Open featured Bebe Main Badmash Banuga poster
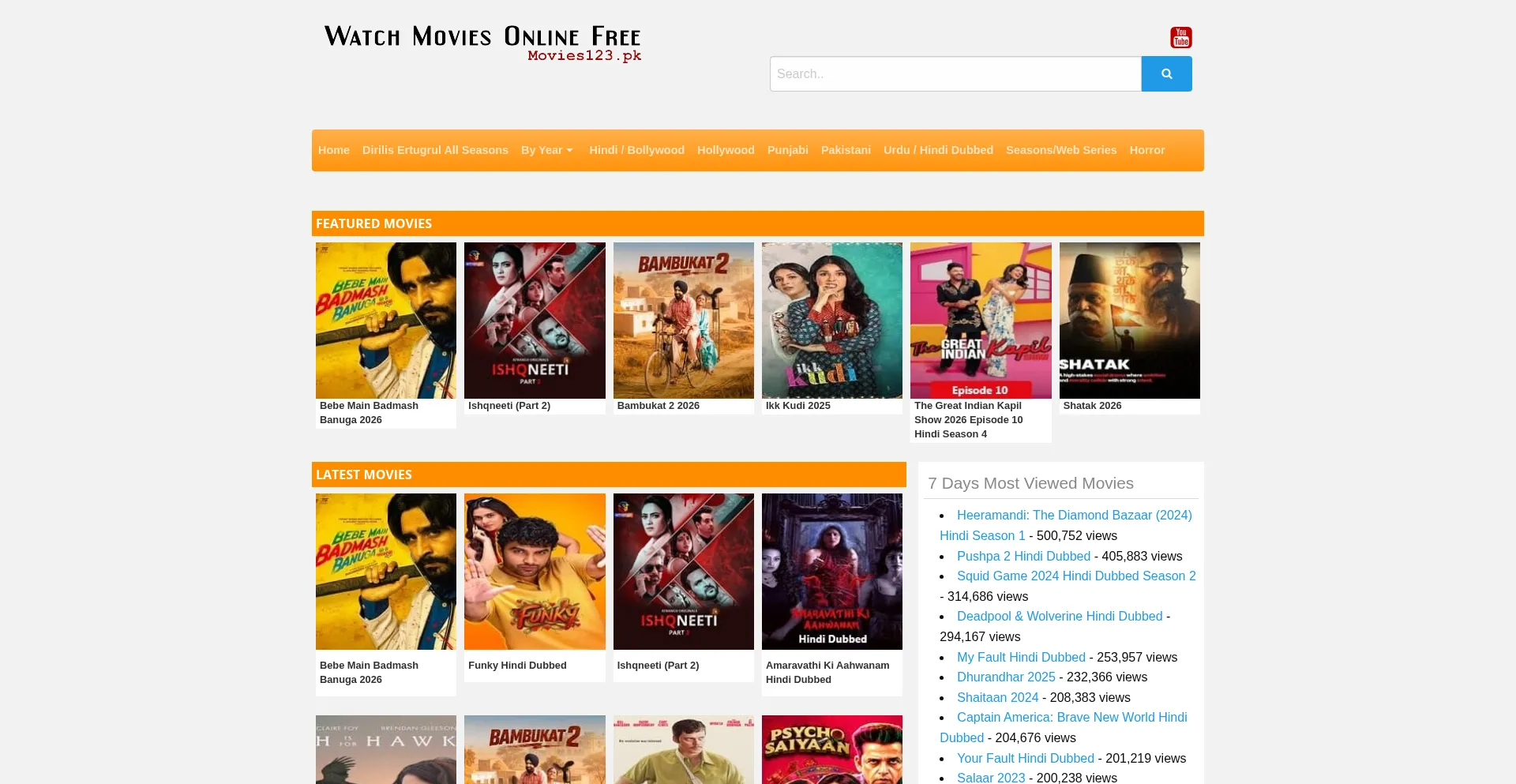 (386, 321)
